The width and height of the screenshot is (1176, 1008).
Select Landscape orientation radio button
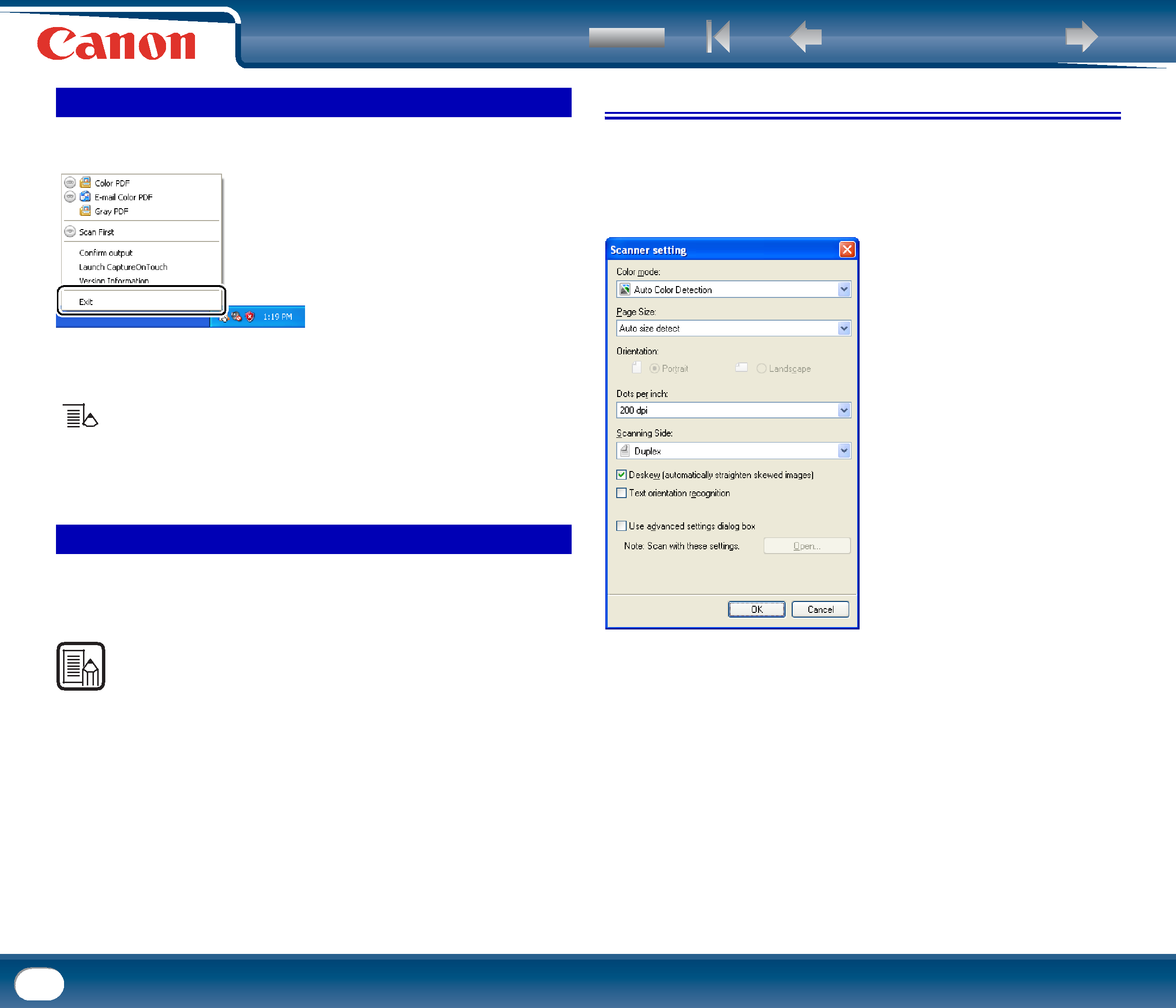coord(762,369)
